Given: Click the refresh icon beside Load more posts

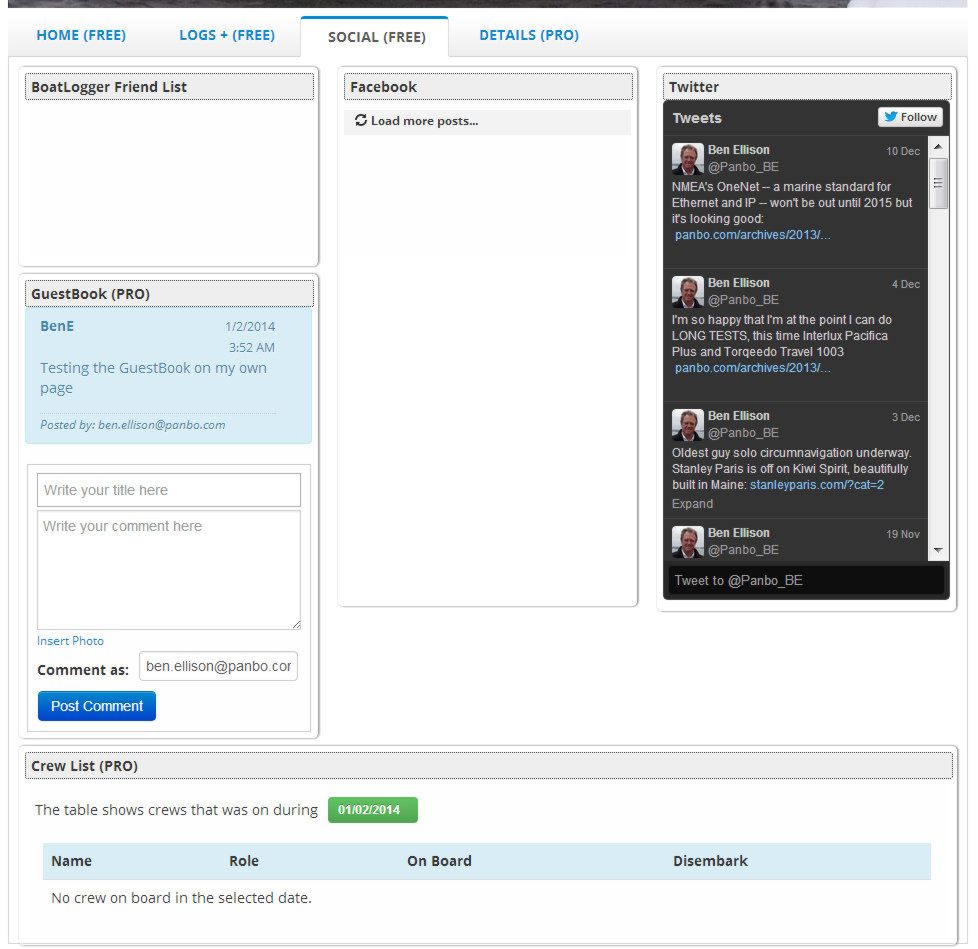Looking at the screenshot, I should (361, 120).
